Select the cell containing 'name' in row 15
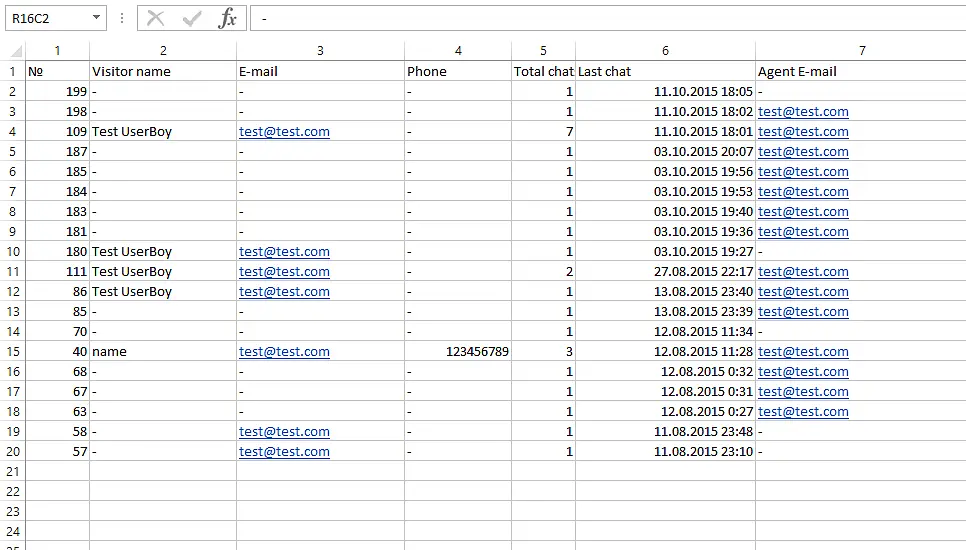The width and height of the screenshot is (966, 550). 162,352
